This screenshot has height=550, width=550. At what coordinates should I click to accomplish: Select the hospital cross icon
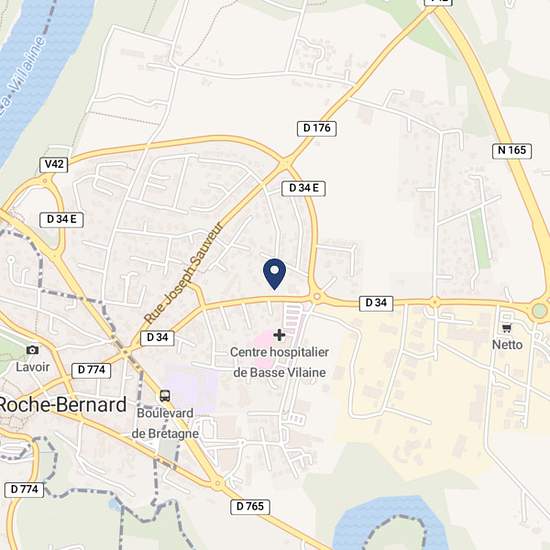pos(279,335)
